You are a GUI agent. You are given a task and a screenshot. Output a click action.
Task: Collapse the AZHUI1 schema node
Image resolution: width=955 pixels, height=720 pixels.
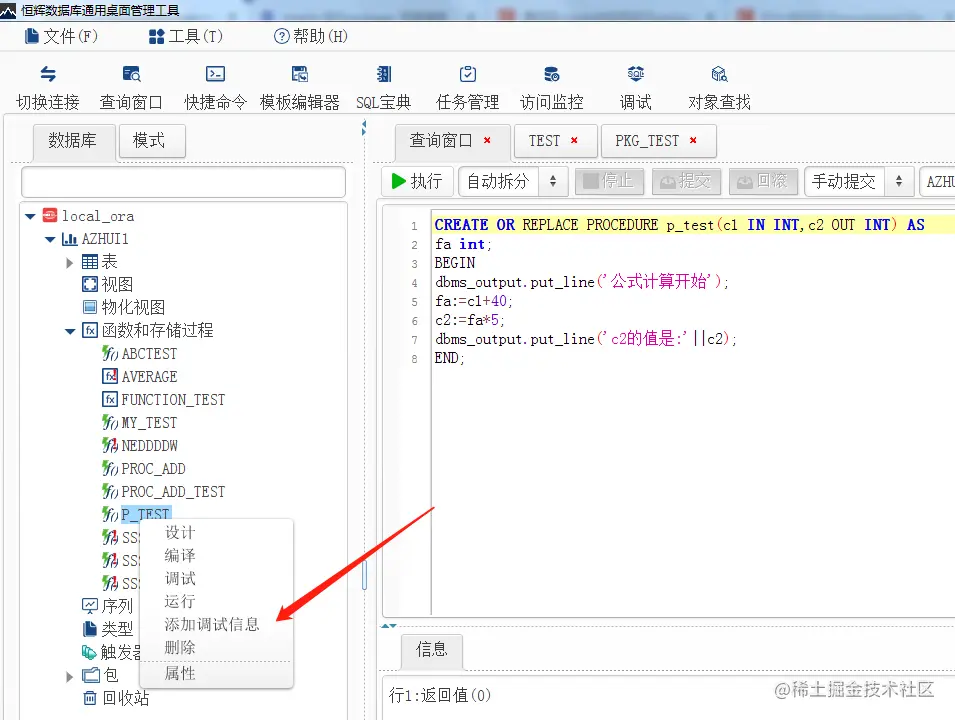click(x=50, y=239)
